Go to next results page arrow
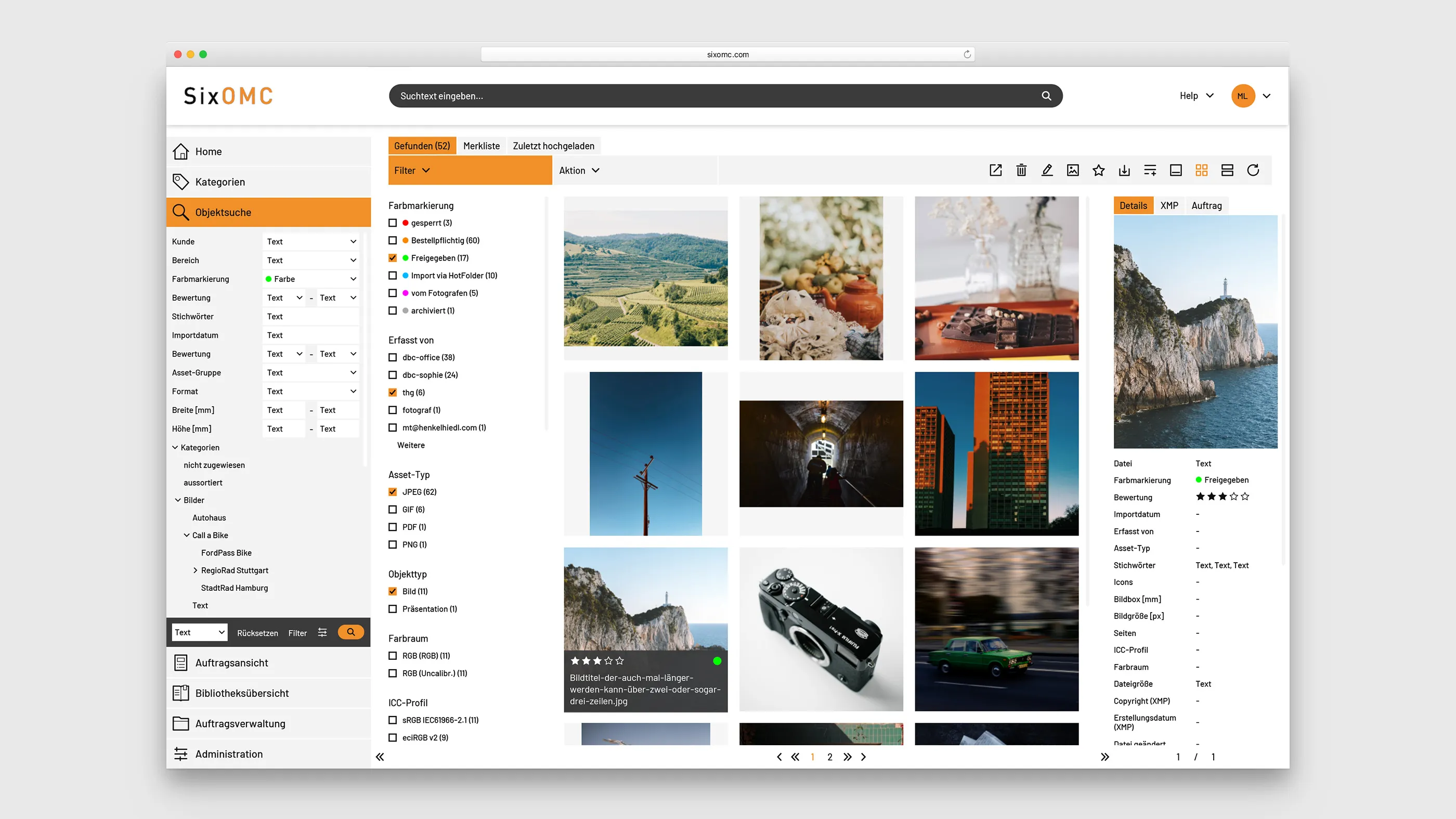The width and height of the screenshot is (1456, 819). click(x=863, y=757)
